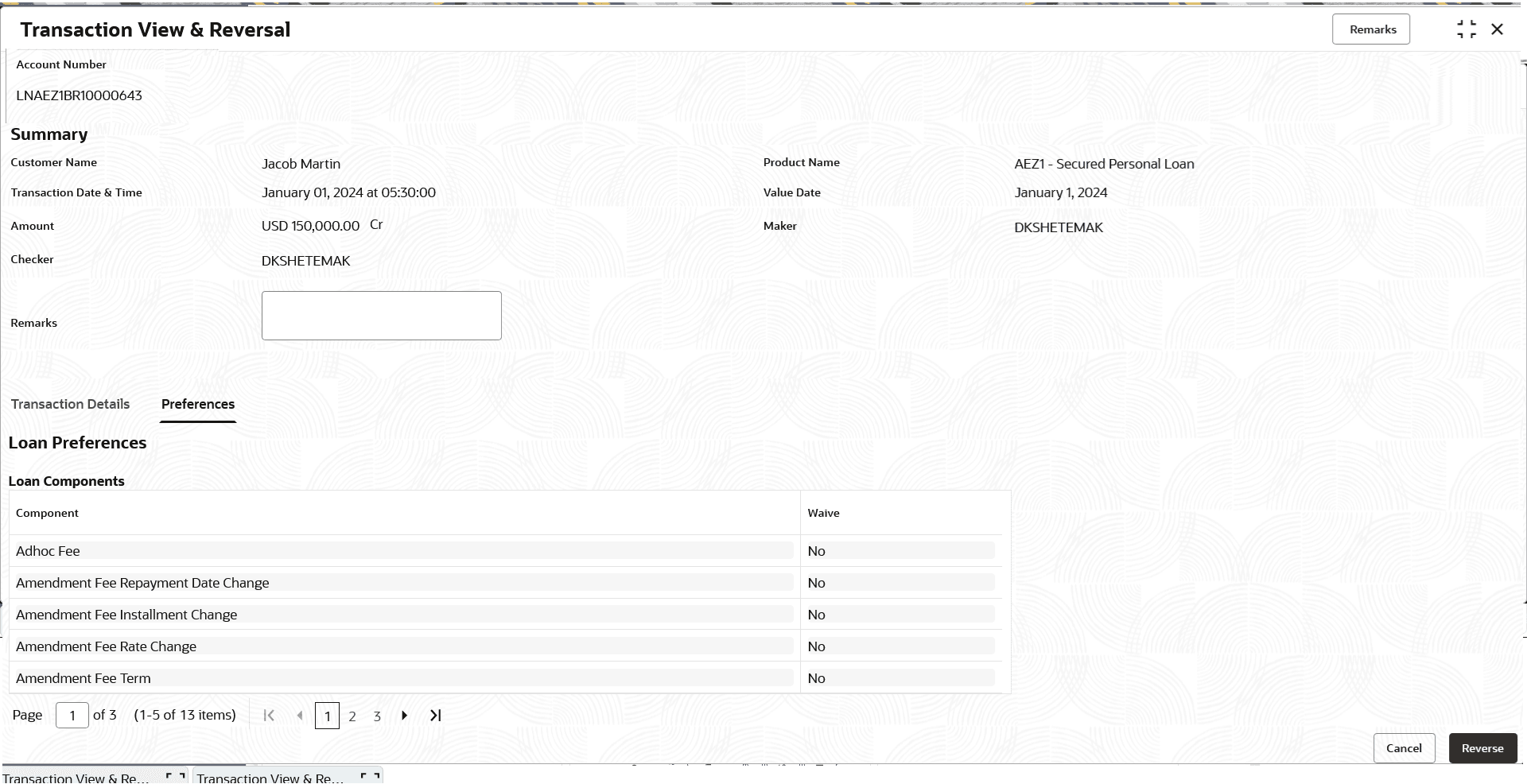The height and width of the screenshot is (784, 1527).
Task: Open the Remarks panel
Action: tap(1371, 29)
